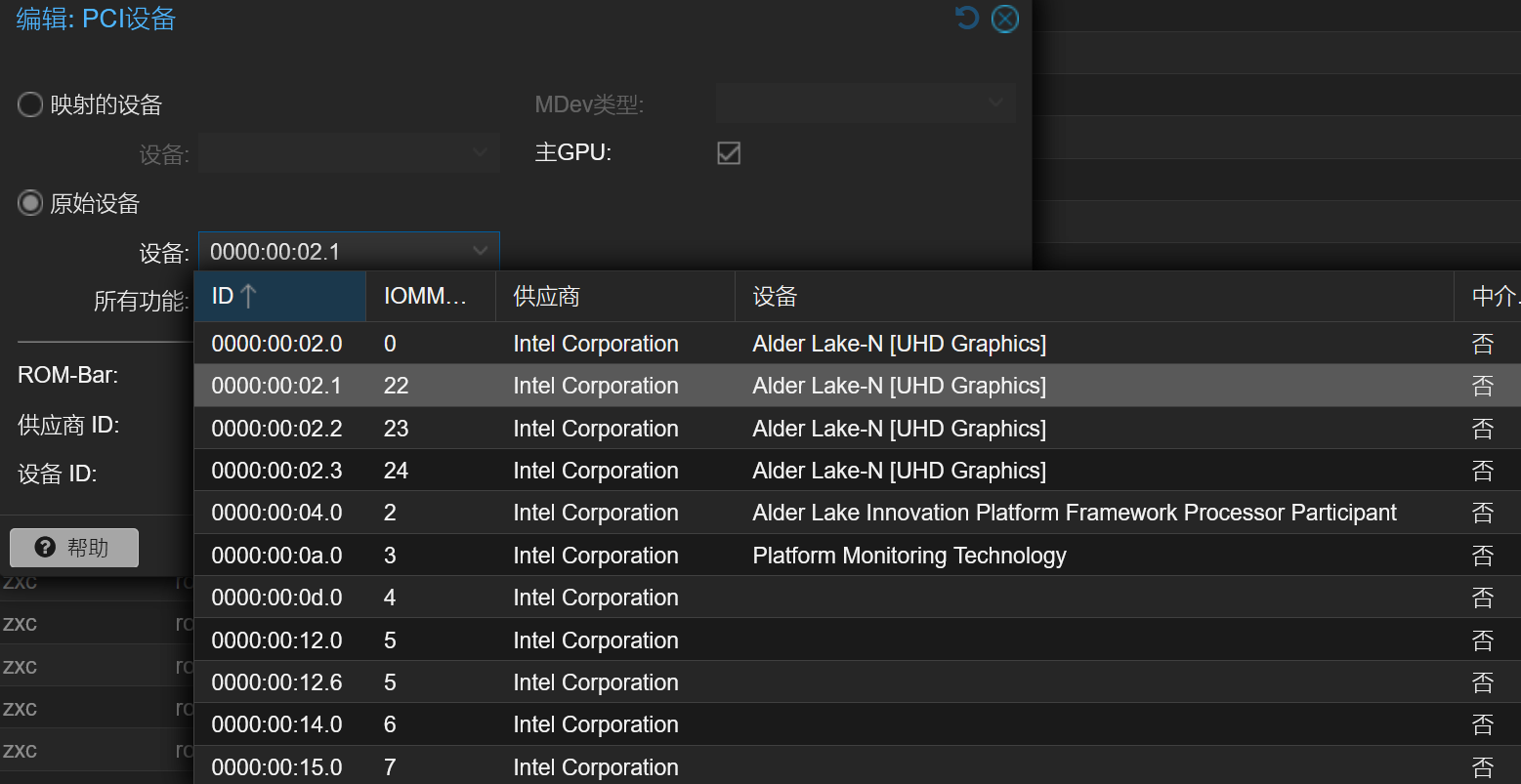
Task: Click IOMMU group value 24
Action: point(396,471)
